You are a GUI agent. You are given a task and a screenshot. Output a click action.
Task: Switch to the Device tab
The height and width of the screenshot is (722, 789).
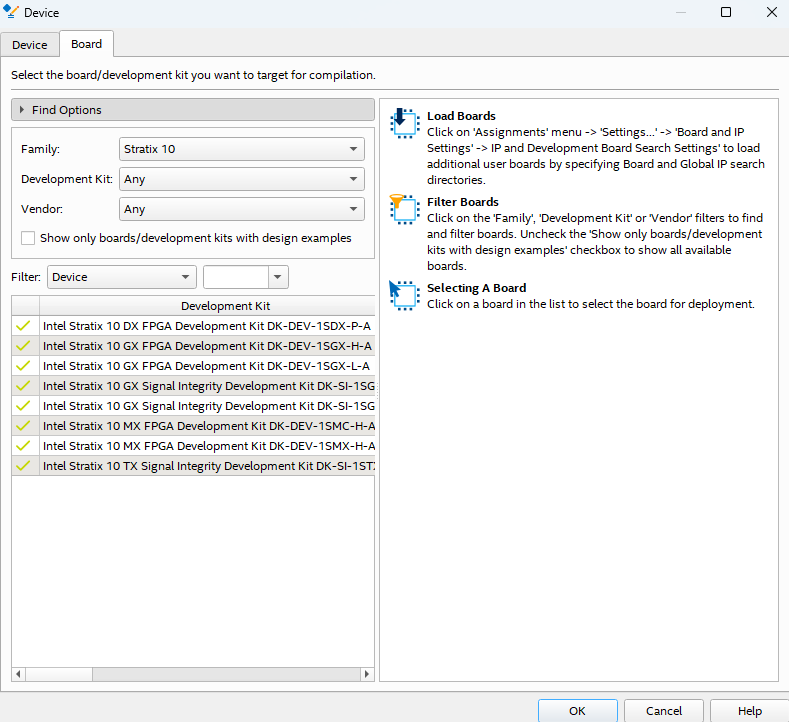[x=30, y=45]
